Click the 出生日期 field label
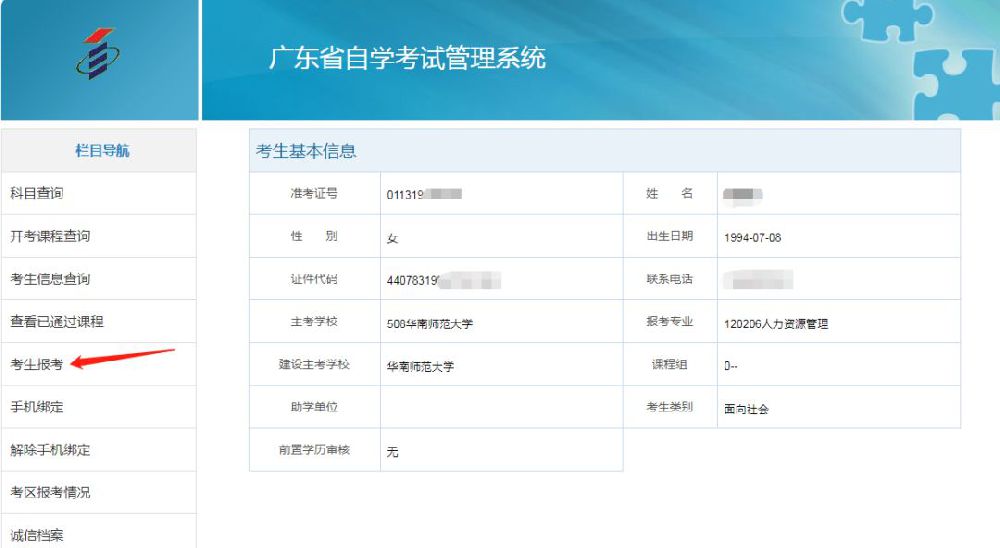This screenshot has width=1000, height=548. click(670, 236)
